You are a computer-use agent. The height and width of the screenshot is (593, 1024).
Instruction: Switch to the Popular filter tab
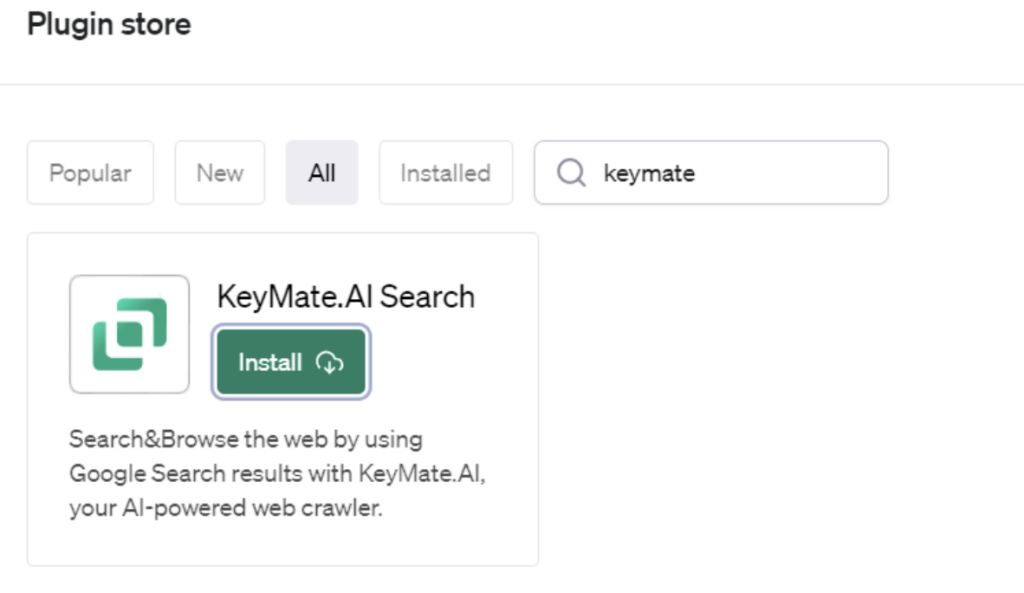tap(90, 173)
